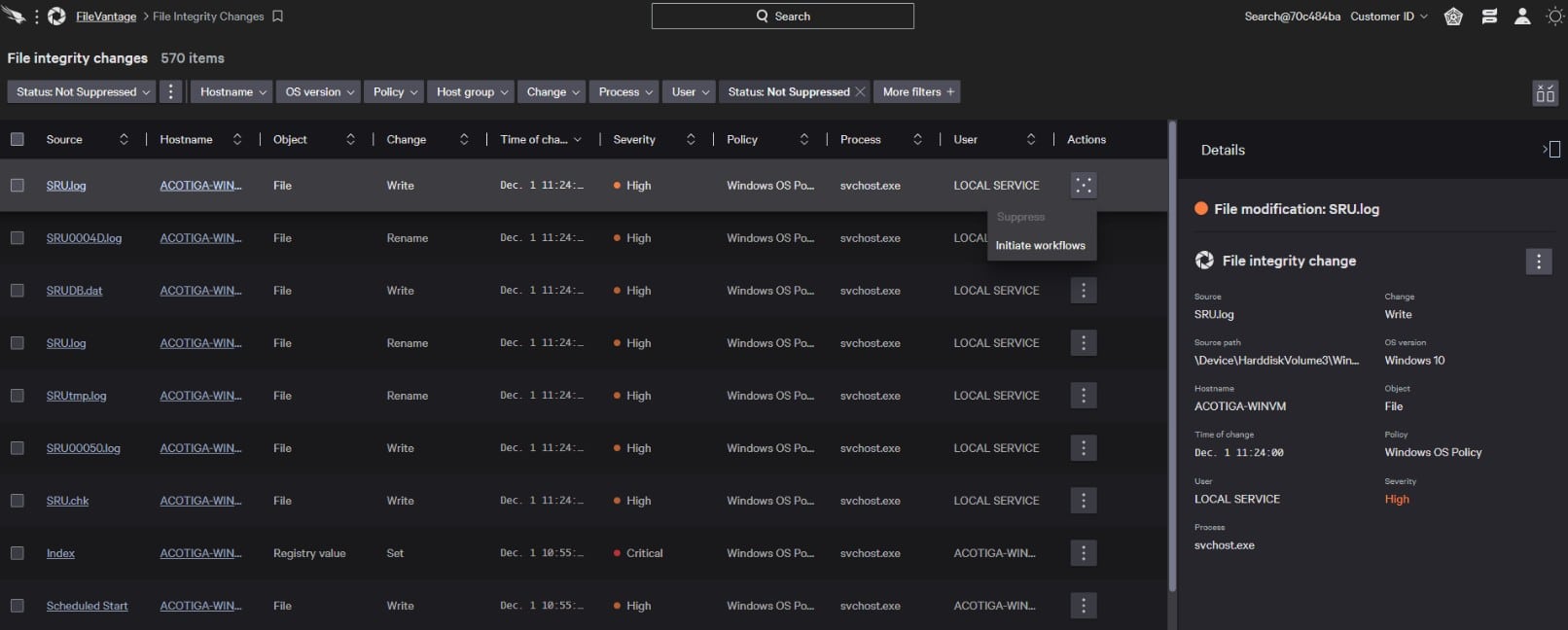The width and height of the screenshot is (1568, 630).
Task: Go to FileVantage breadcrumb link
Action: point(106,17)
